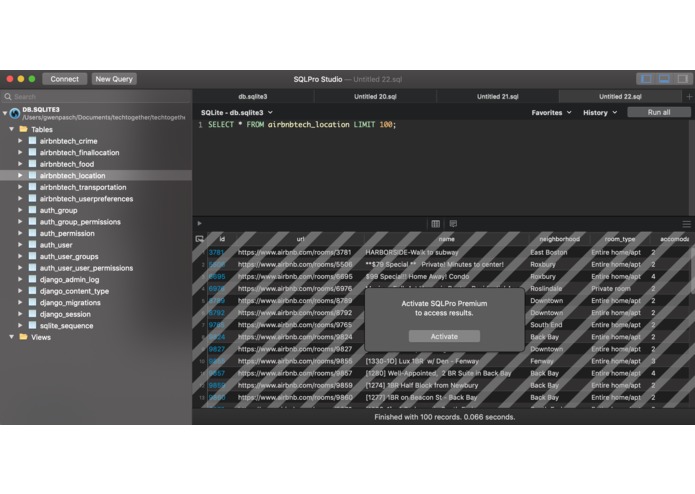This screenshot has height=494, width=695.
Task: Collapse the Views folder
Action: click(12, 337)
